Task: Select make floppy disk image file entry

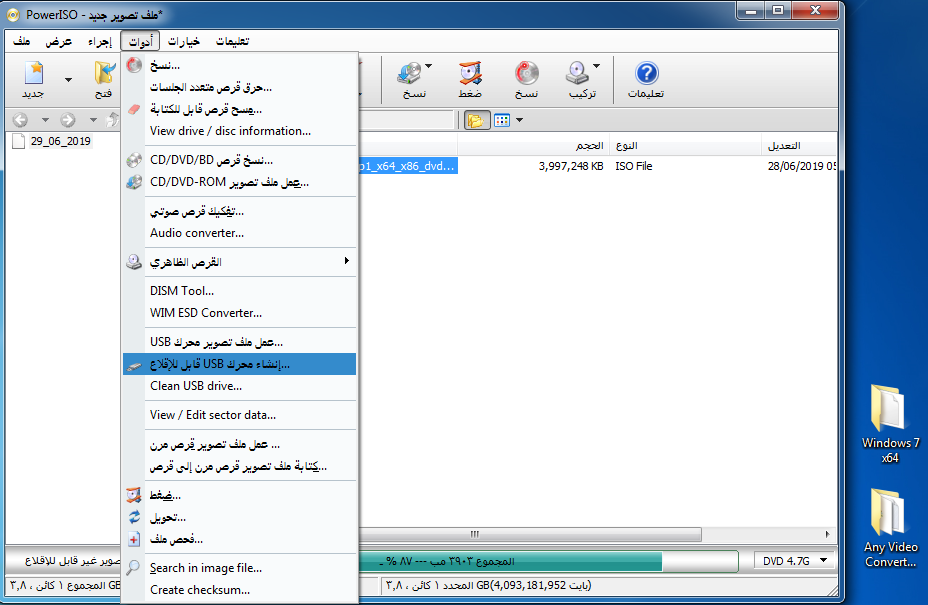Action: (x=239, y=444)
